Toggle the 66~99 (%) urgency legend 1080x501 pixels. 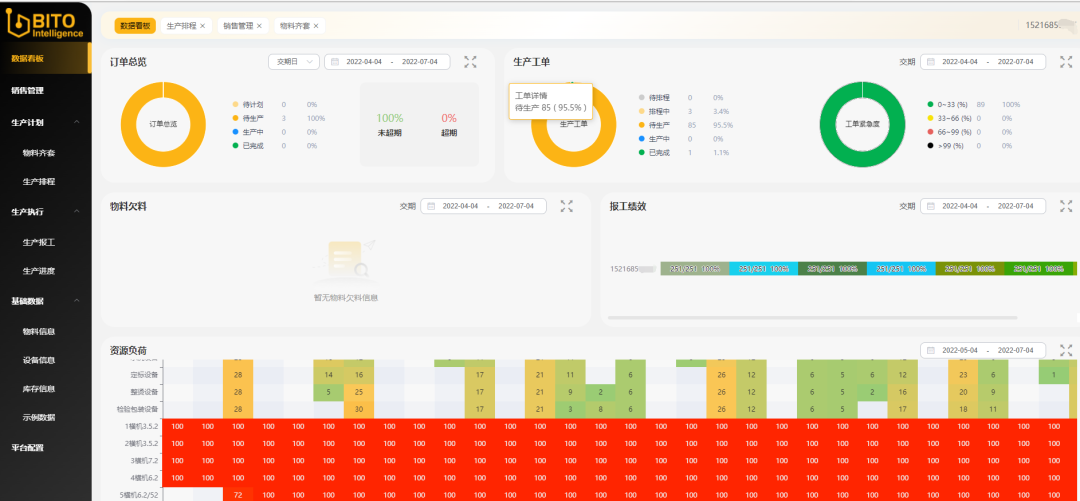pos(949,132)
